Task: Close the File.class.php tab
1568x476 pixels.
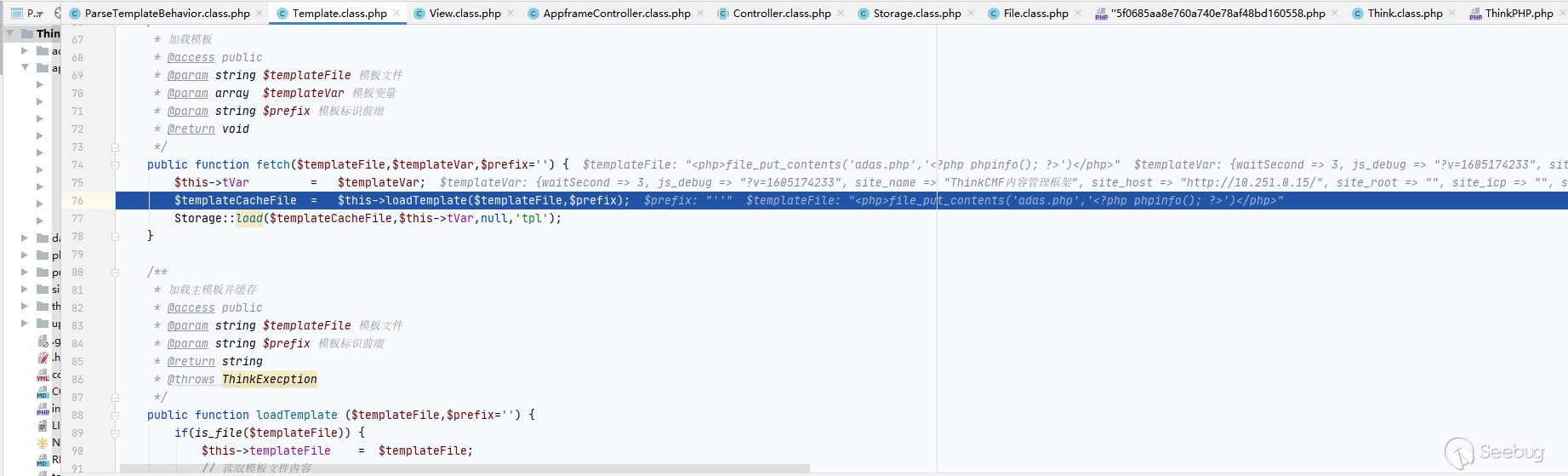Action: coord(1078,13)
